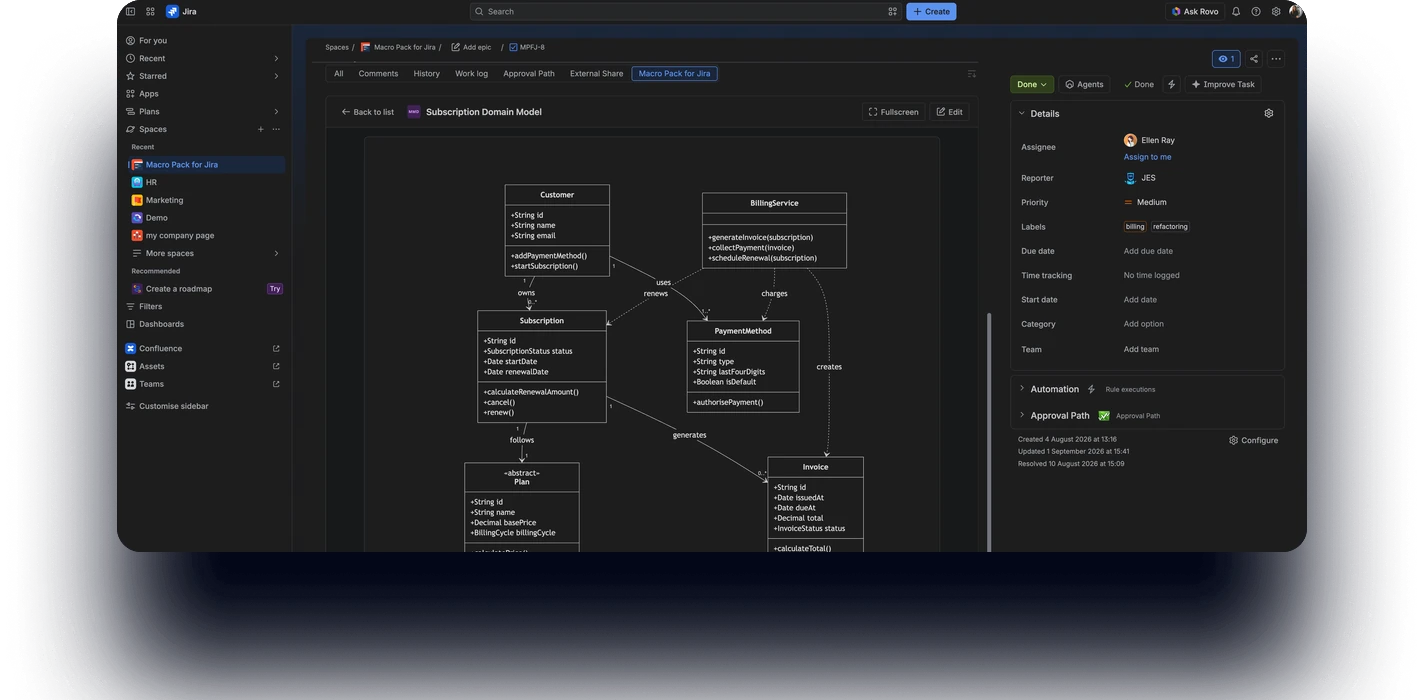Image resolution: width=1424 pixels, height=700 pixels.
Task: Open Dashboards in the sidebar
Action: tap(203, 324)
